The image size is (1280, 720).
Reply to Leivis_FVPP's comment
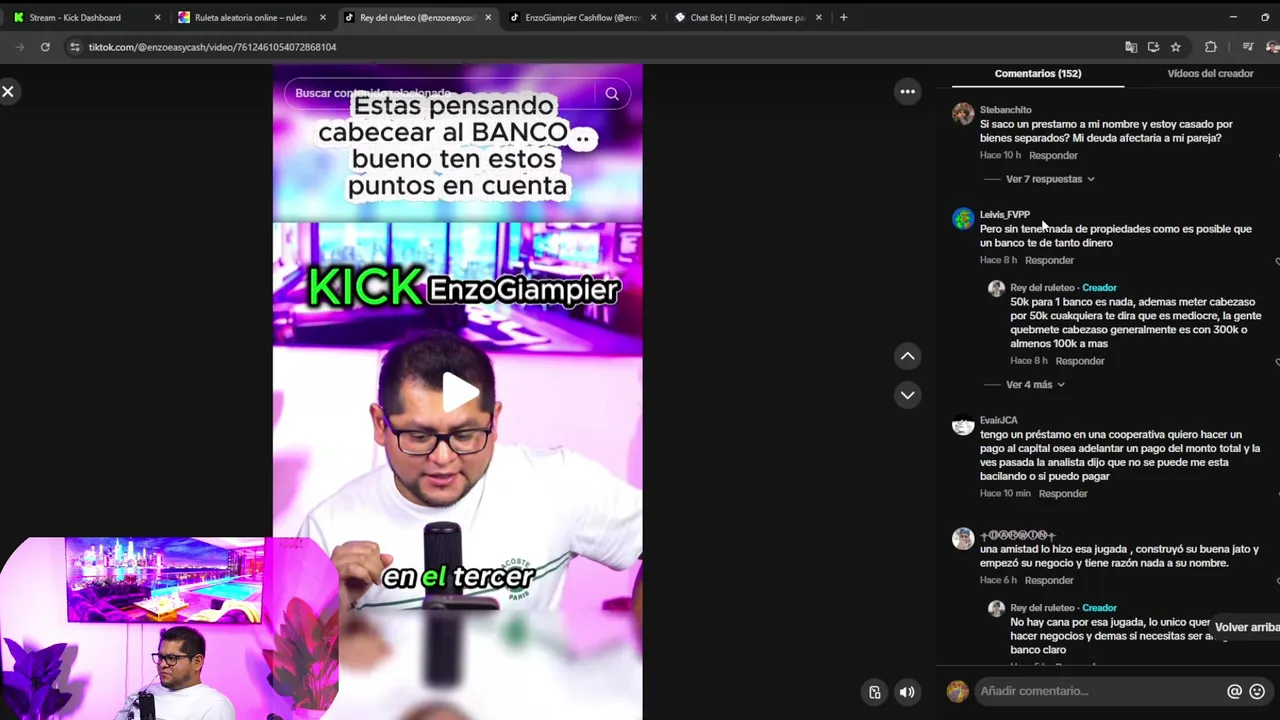(x=1049, y=261)
